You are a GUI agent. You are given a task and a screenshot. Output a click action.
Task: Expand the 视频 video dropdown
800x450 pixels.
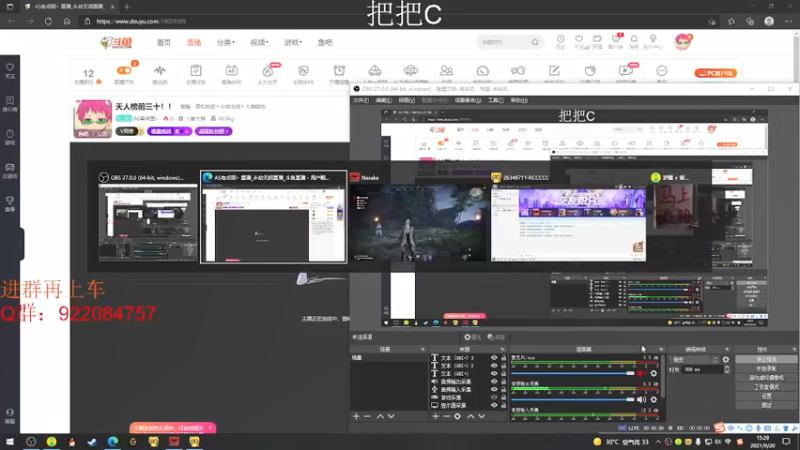point(259,42)
